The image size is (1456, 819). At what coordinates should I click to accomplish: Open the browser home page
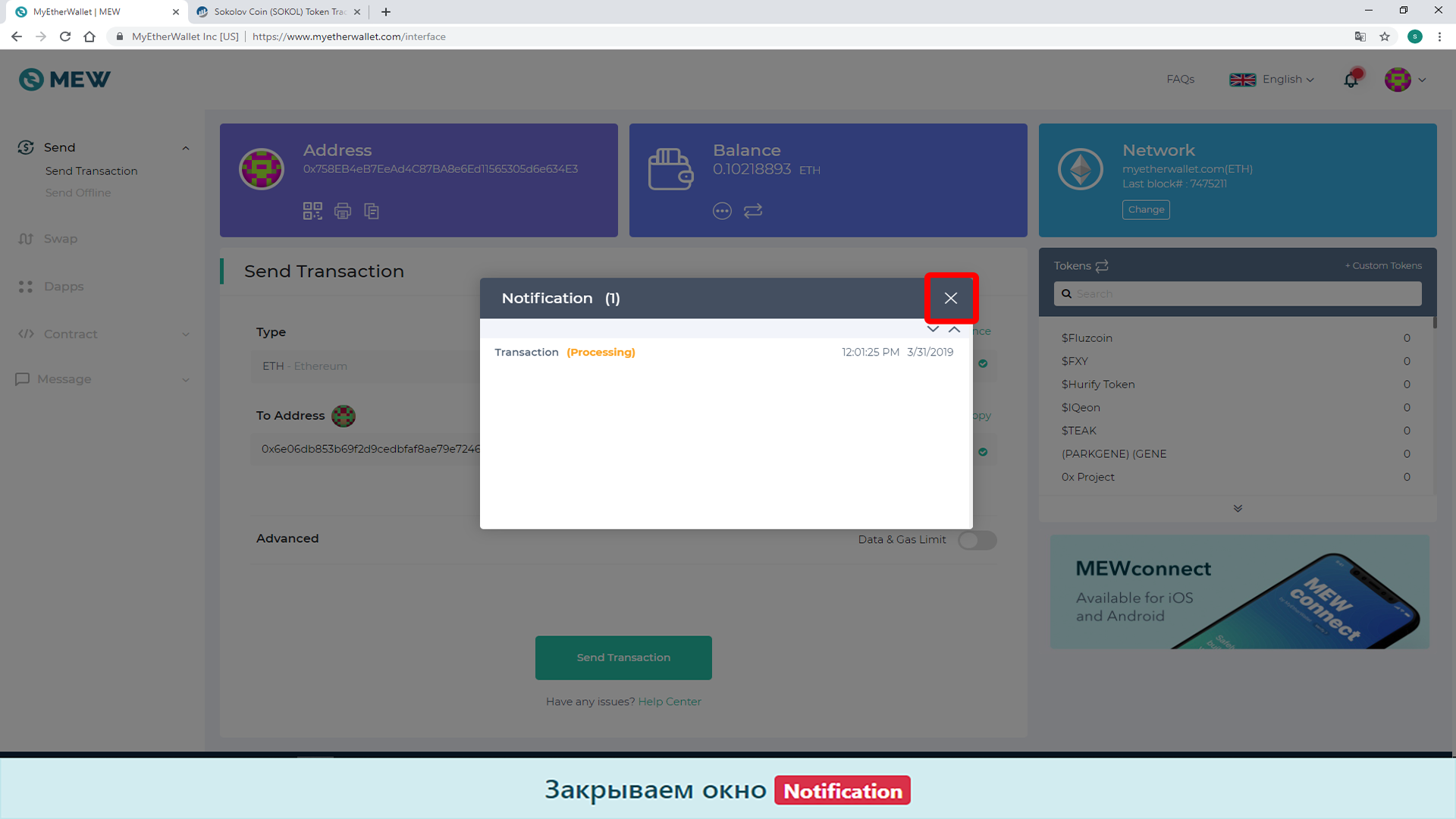click(89, 36)
